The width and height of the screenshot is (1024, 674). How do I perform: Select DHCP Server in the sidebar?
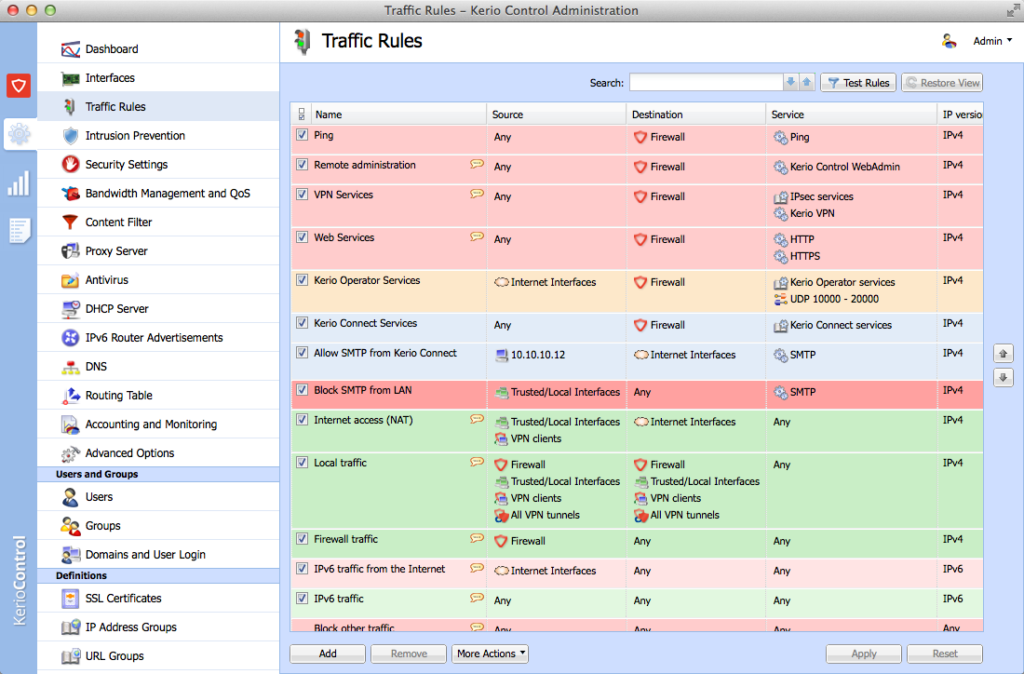click(x=116, y=309)
